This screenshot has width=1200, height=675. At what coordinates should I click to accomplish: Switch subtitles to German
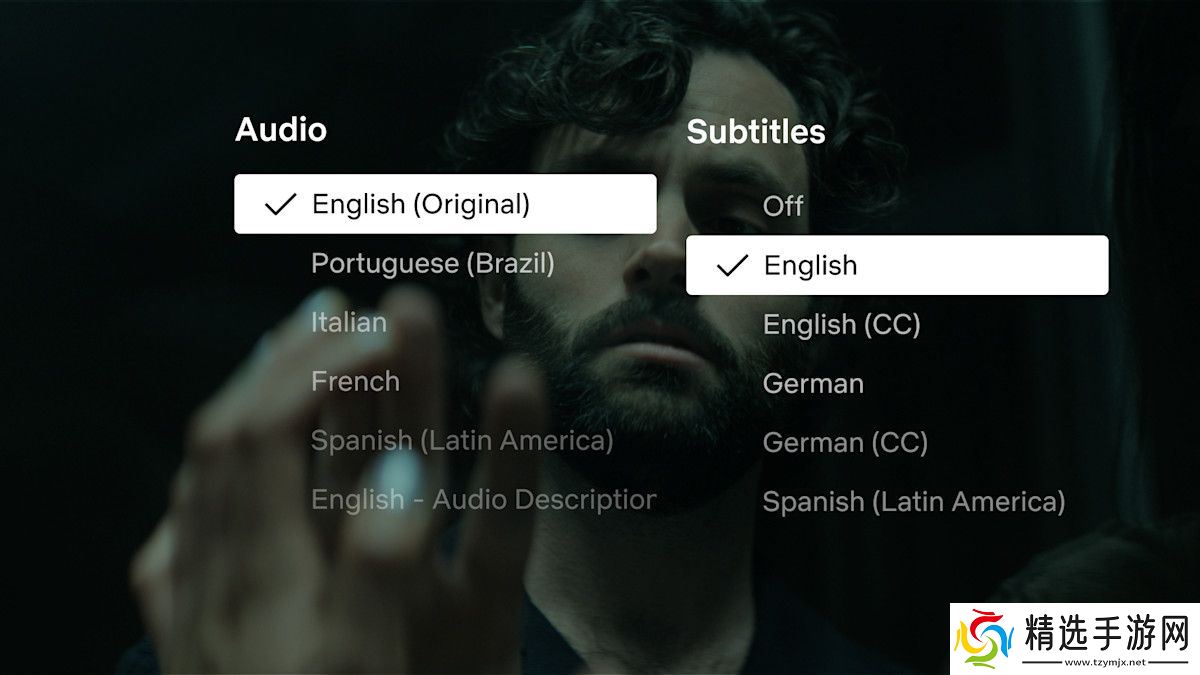(813, 383)
